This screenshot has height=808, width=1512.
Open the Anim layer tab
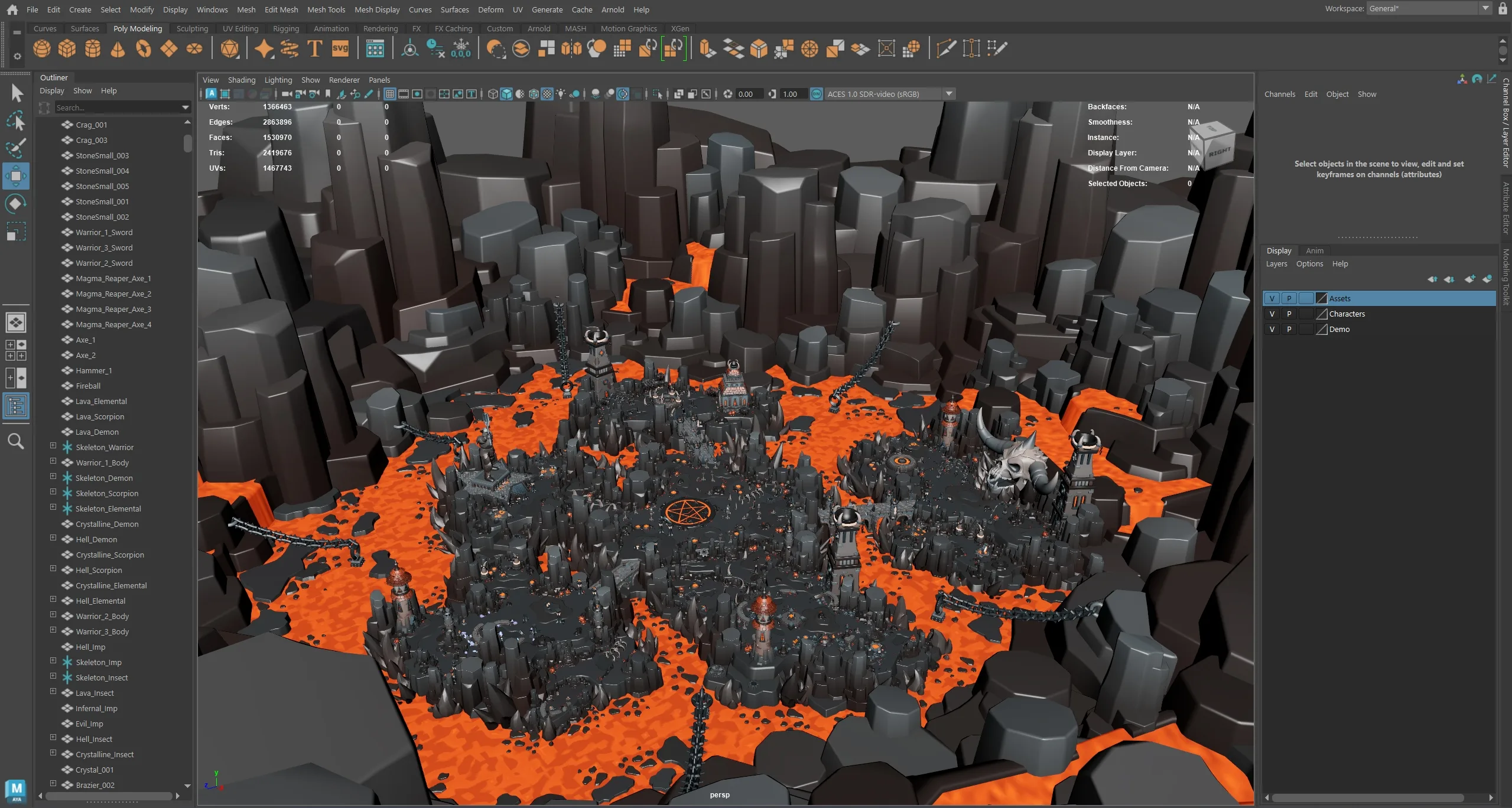click(x=1314, y=250)
